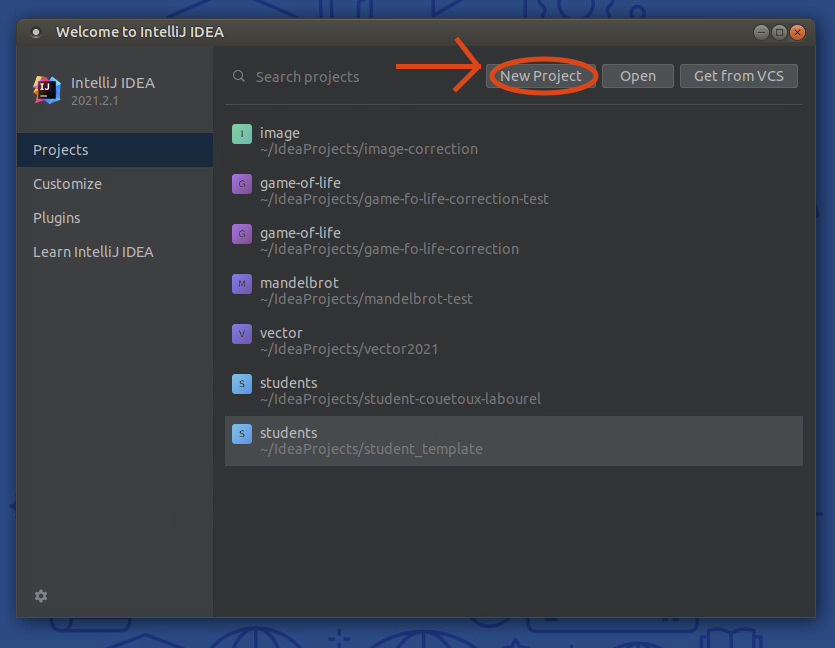Click the 'G' icon beside the game-fo-life-correction path
Image resolution: width=835 pixels, height=648 pixels.
(242, 234)
